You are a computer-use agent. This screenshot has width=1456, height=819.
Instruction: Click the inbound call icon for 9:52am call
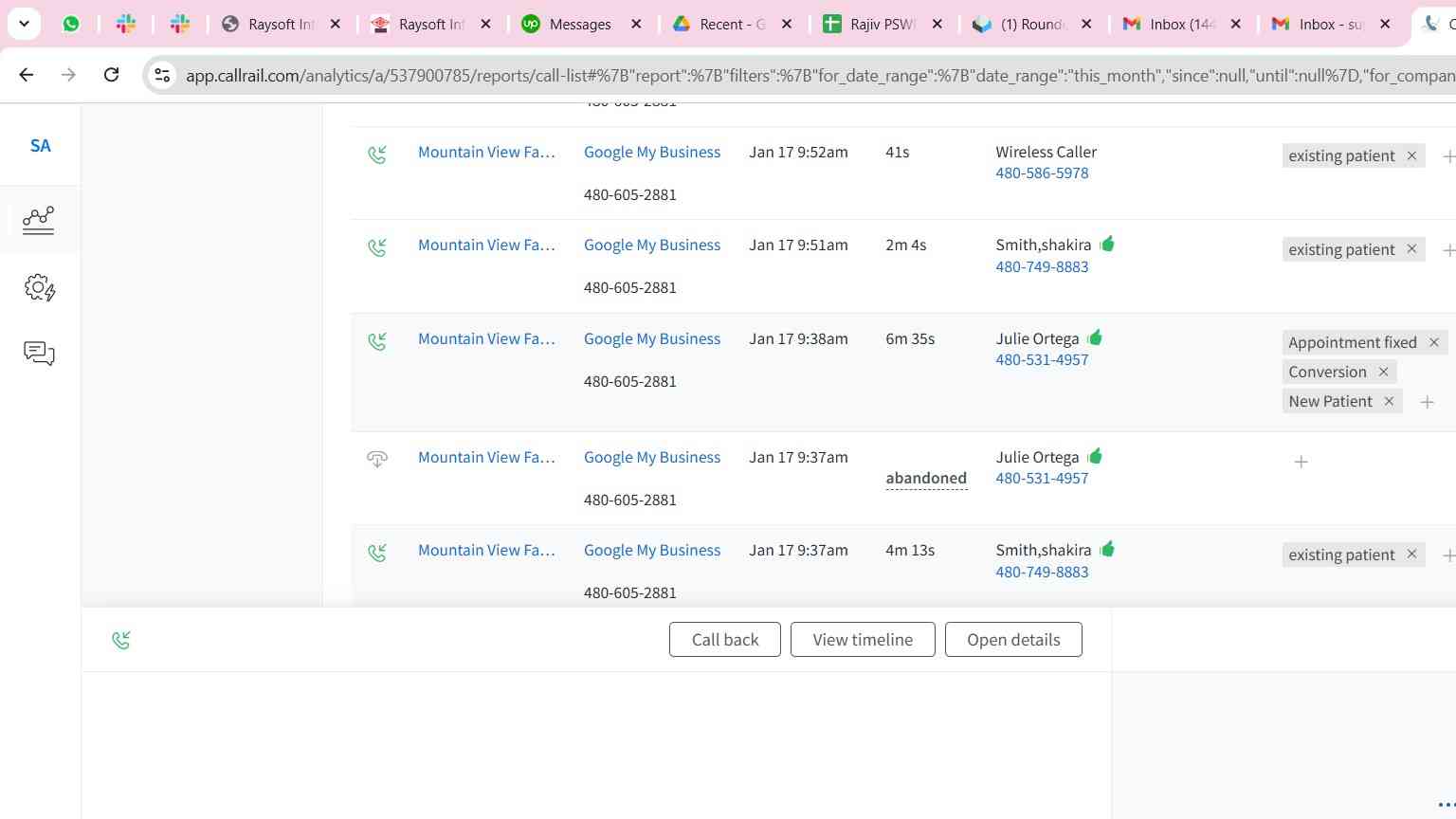click(x=377, y=155)
